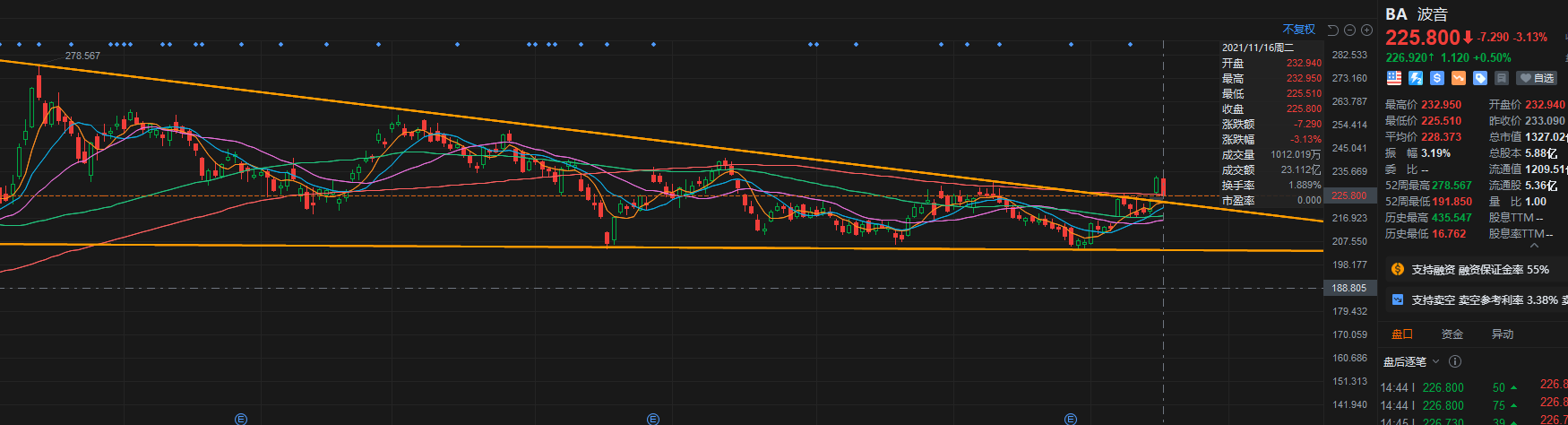Open the 不复权 price adjustment dropdown
The image size is (1568, 425).
(x=1298, y=30)
